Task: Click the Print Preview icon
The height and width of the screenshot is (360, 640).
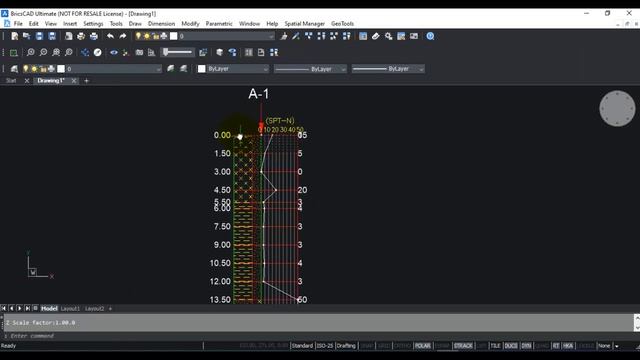Action: [x=69, y=36]
